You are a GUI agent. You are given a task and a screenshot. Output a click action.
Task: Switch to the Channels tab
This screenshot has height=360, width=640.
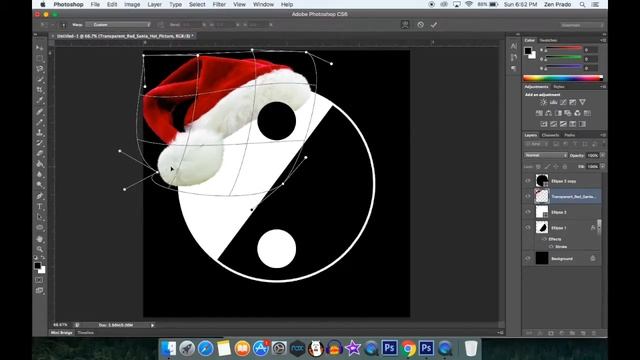[550, 135]
